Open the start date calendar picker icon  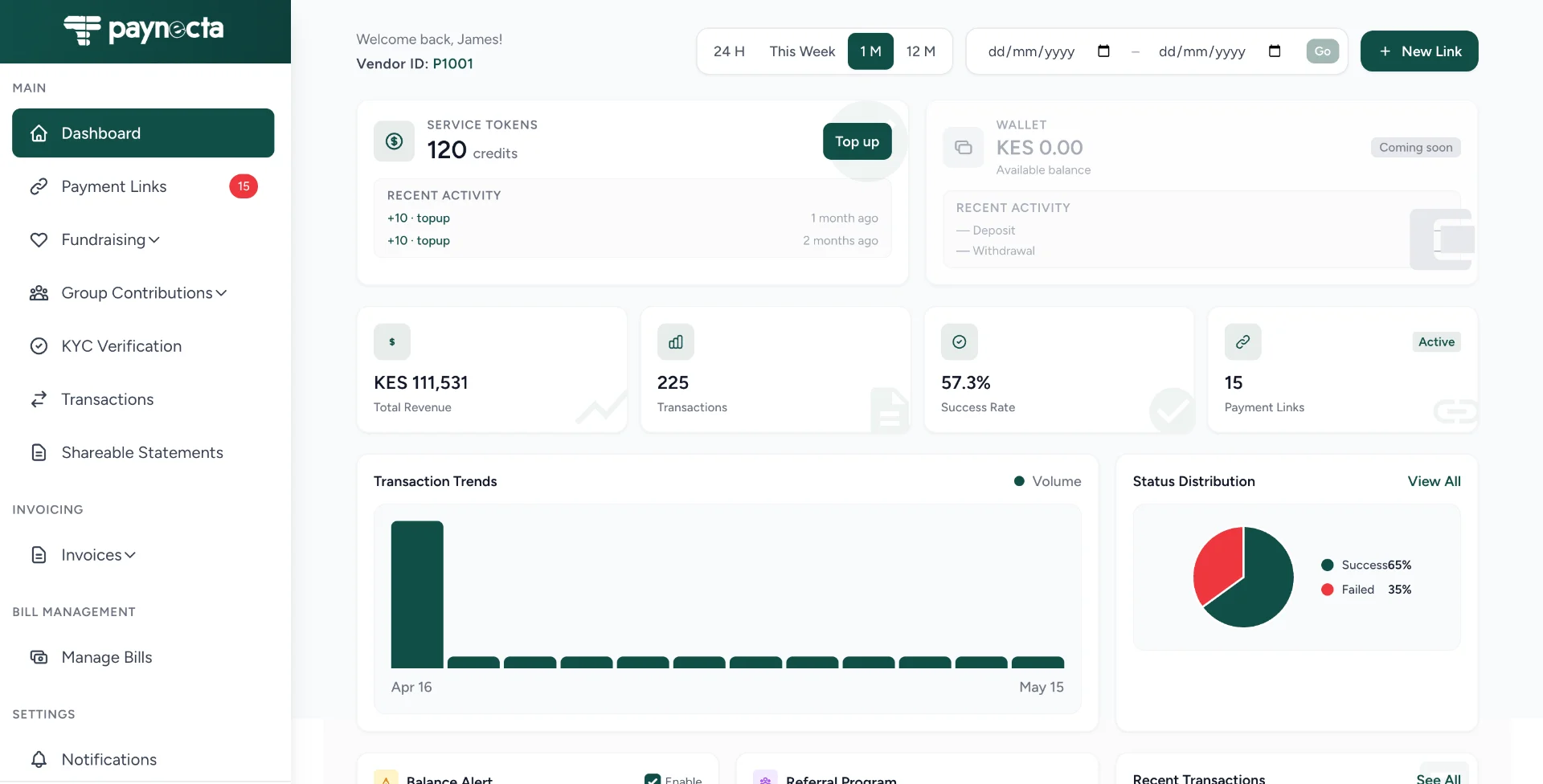tap(1103, 51)
